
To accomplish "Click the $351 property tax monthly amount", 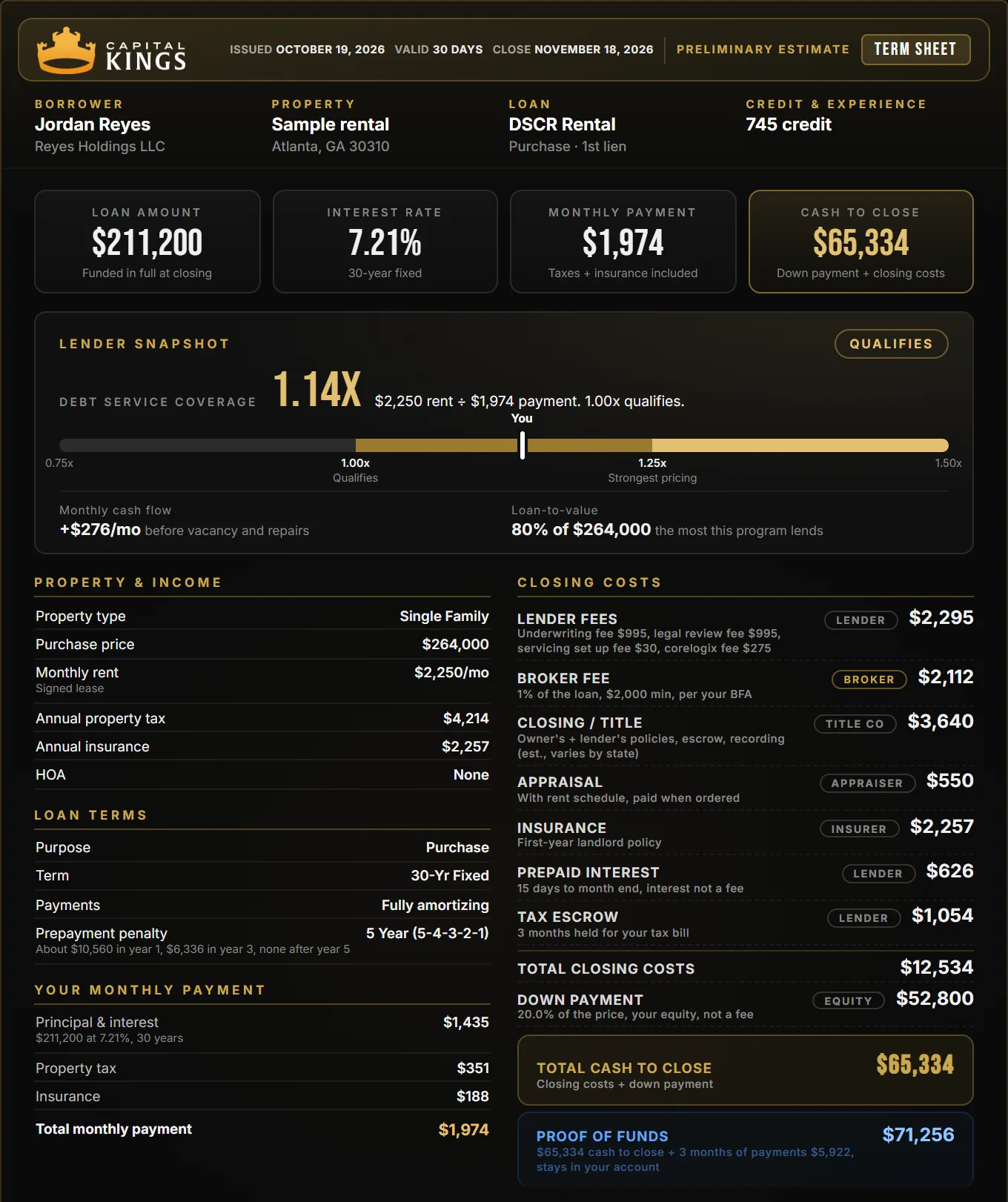I will [x=473, y=1069].
